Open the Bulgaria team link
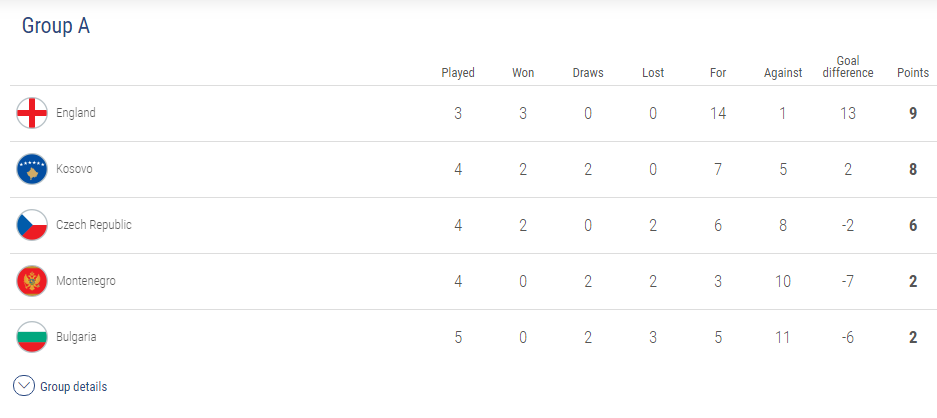 (76, 337)
